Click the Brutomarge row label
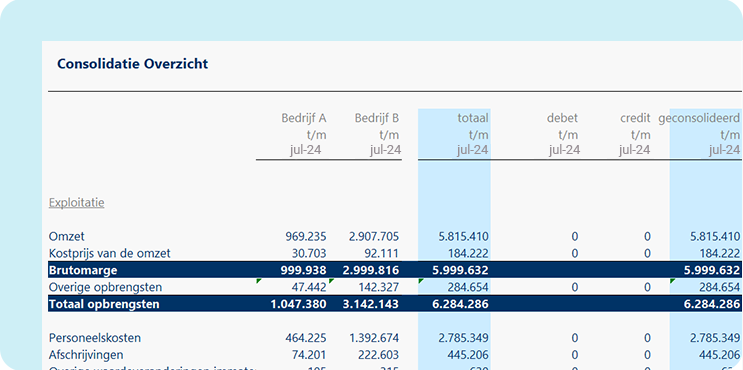This screenshot has width=743, height=370. tap(83, 270)
